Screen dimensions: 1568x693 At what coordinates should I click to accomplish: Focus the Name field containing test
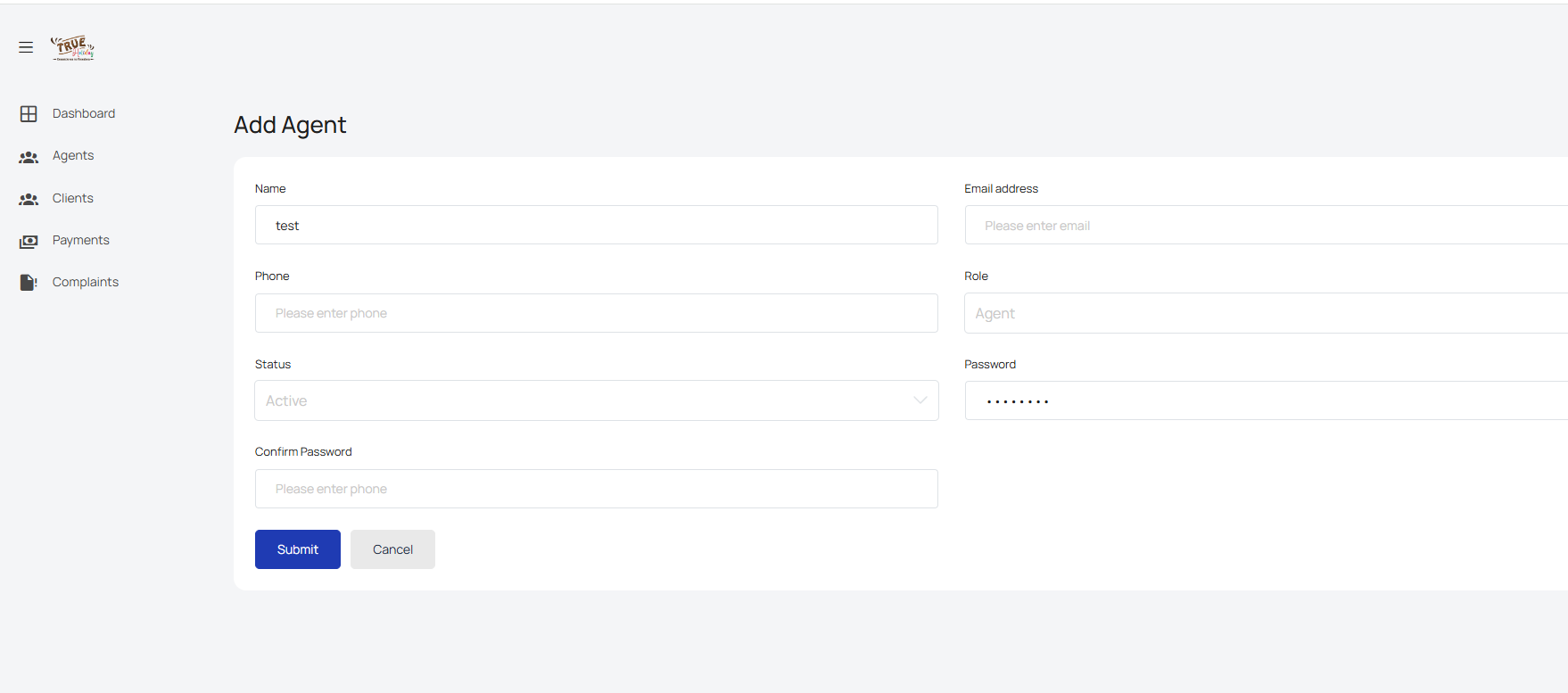(x=596, y=226)
